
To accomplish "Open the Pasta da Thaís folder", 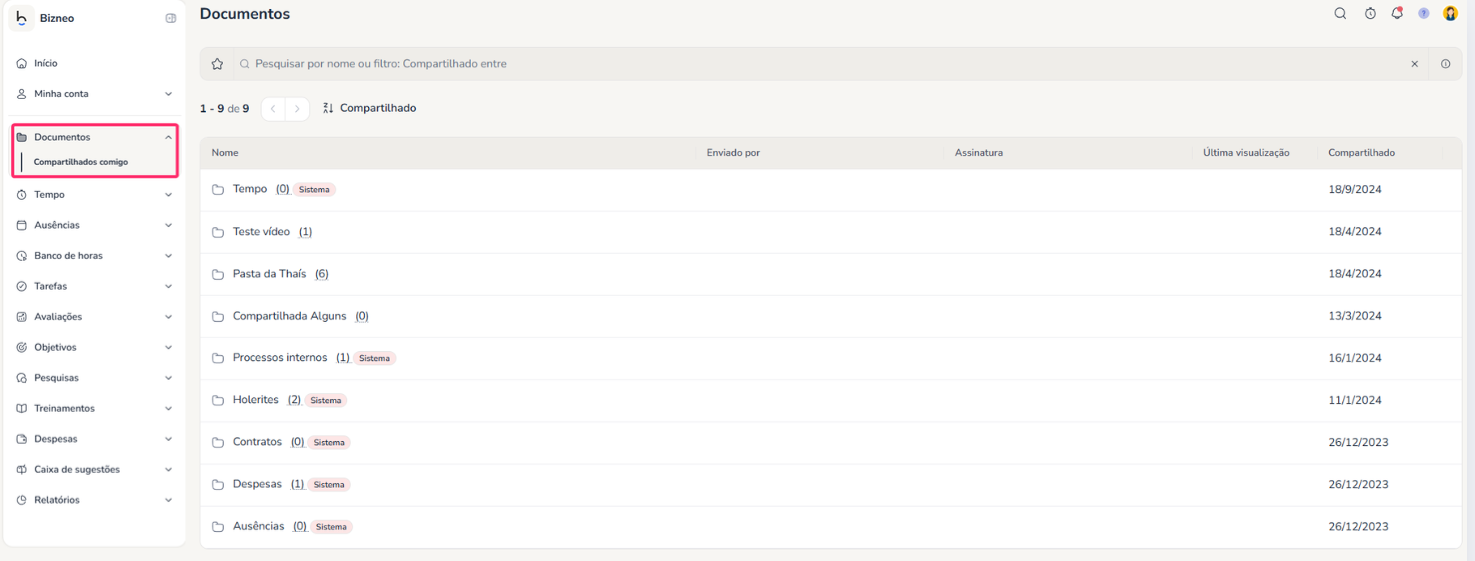I will point(269,274).
